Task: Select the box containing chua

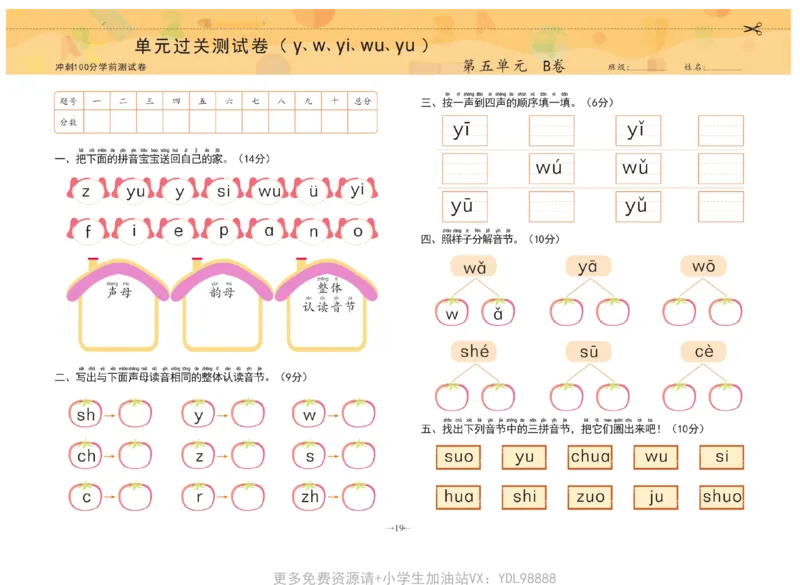Action: click(x=589, y=457)
